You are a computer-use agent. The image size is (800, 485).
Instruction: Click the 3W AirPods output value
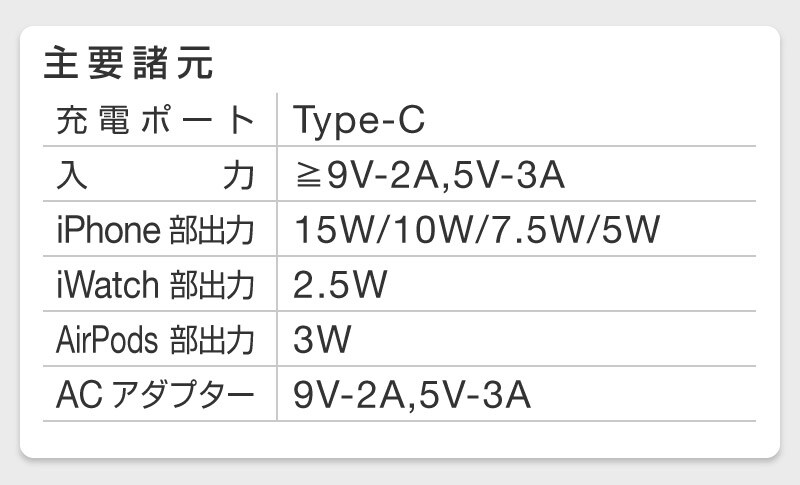322,341
